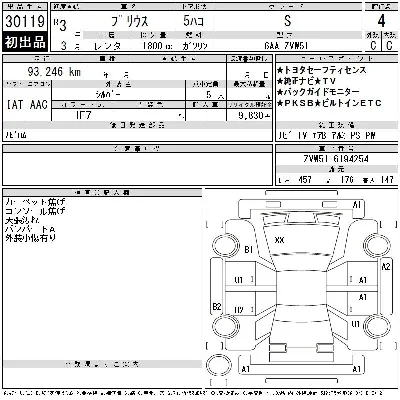Viewport: 400px width, 400px height.
Task: Click the spare tire circle below the car
Action: 219,364
